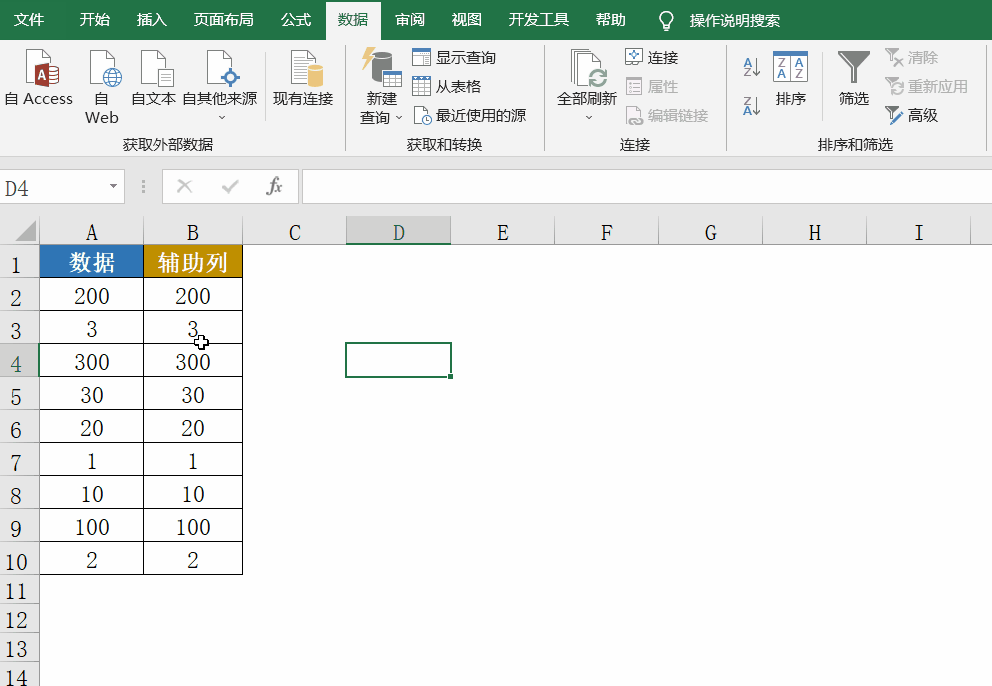Image resolution: width=992 pixels, height=686 pixels.
Task: Switch to the 公式 ribbon tab
Action: [295, 18]
